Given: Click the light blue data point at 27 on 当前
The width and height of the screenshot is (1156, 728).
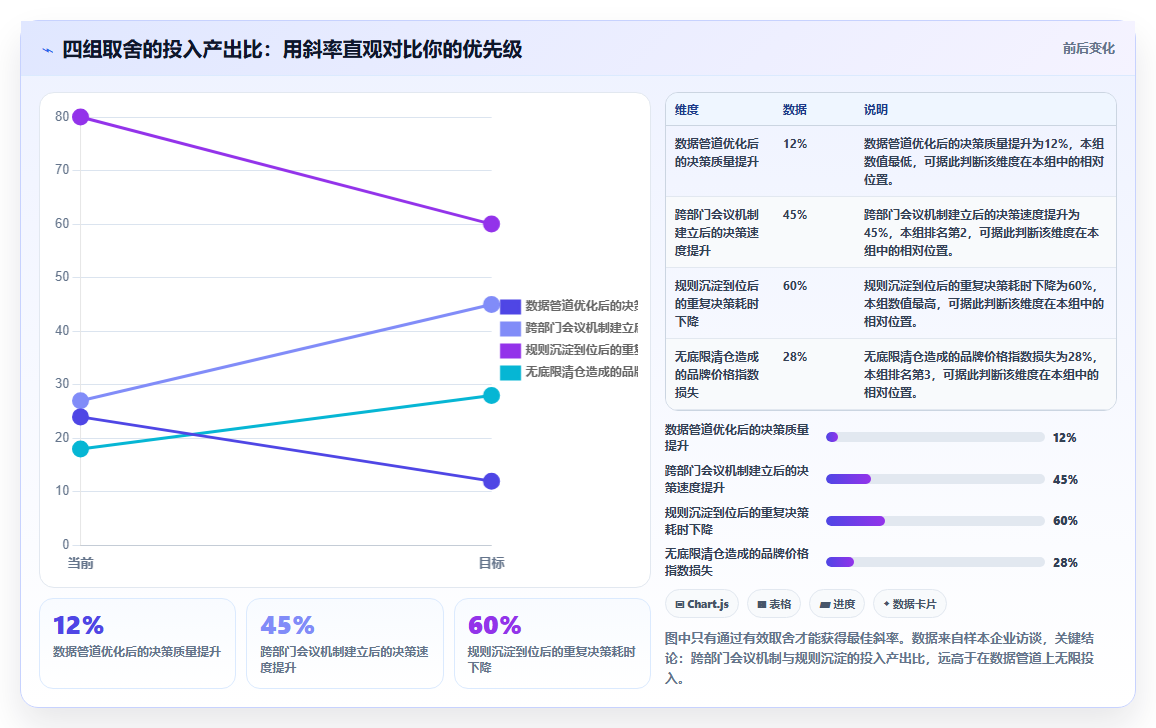Looking at the screenshot, I should click(81, 401).
